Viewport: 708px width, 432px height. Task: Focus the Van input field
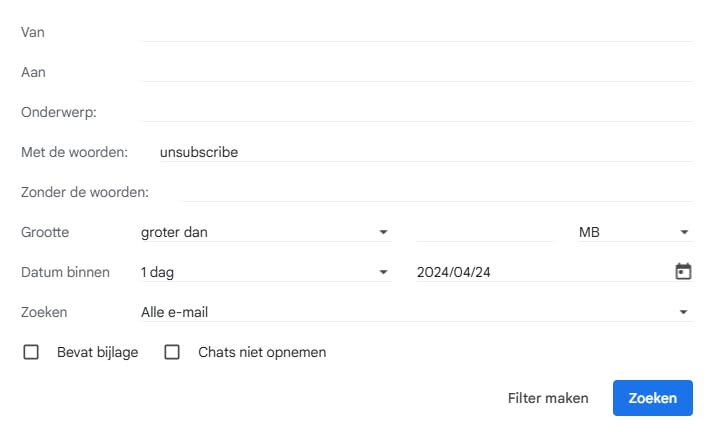[x=416, y=32]
